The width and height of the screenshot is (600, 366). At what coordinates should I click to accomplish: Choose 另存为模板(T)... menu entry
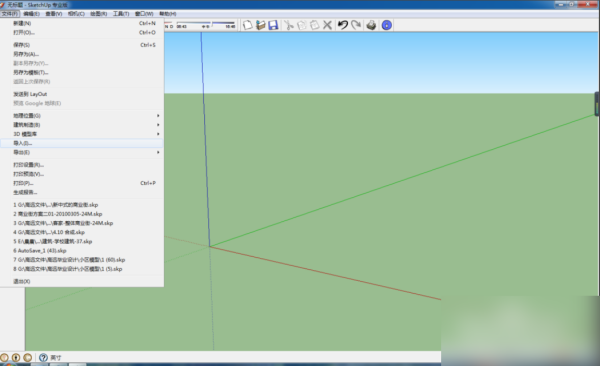pos(82,72)
